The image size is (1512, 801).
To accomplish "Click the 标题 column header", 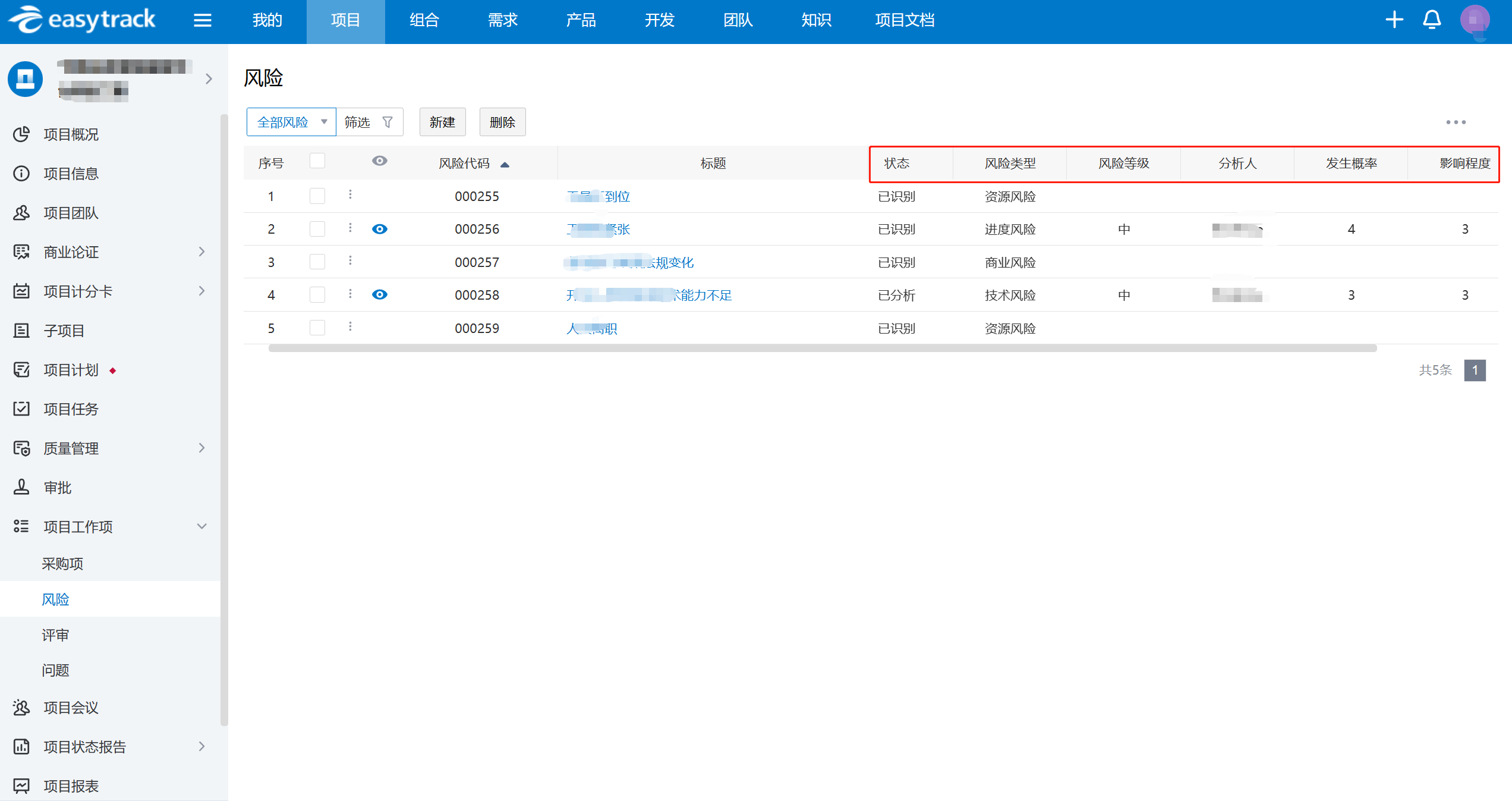I will [713, 164].
